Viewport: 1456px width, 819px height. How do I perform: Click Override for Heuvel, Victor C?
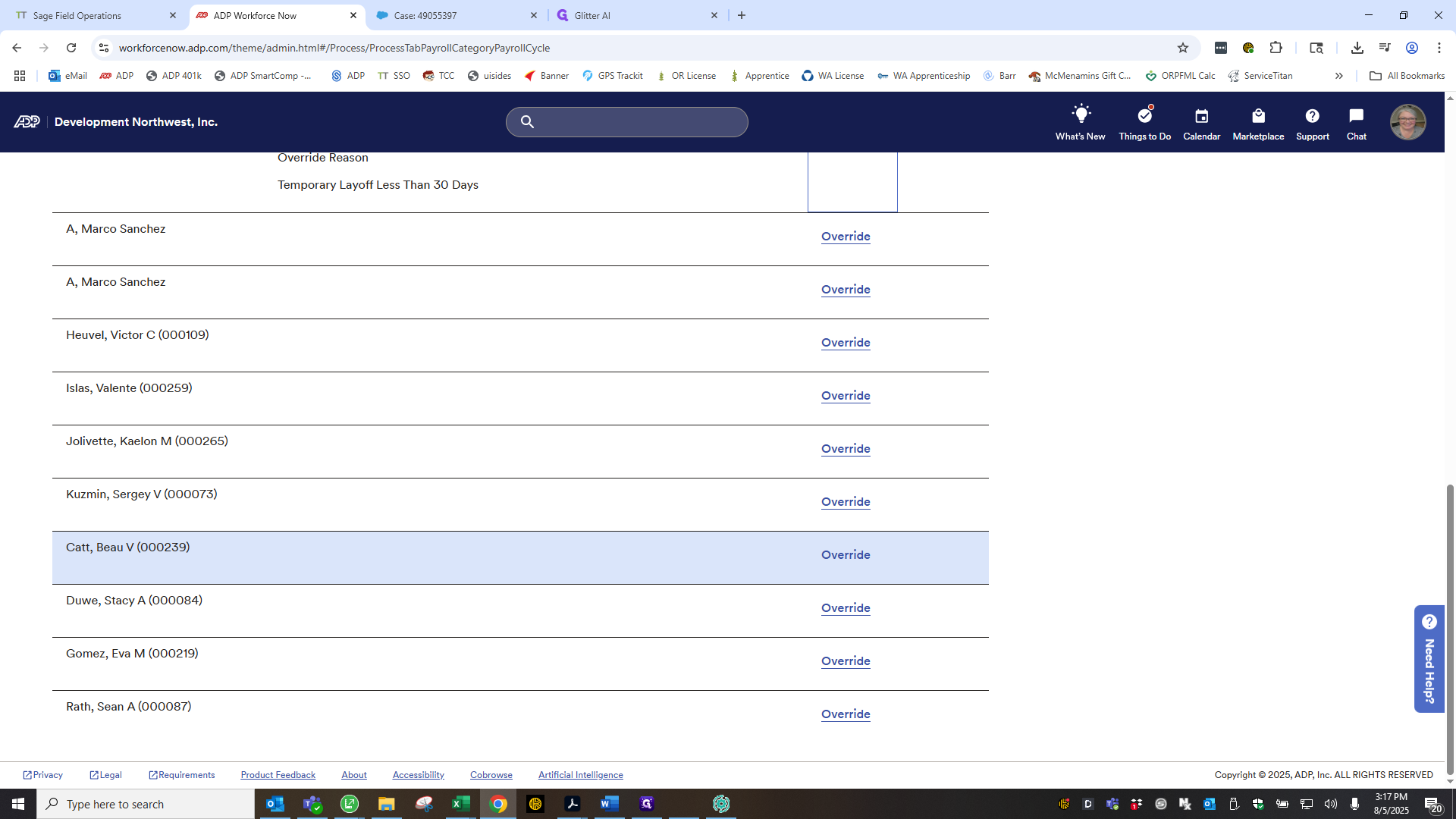point(846,343)
